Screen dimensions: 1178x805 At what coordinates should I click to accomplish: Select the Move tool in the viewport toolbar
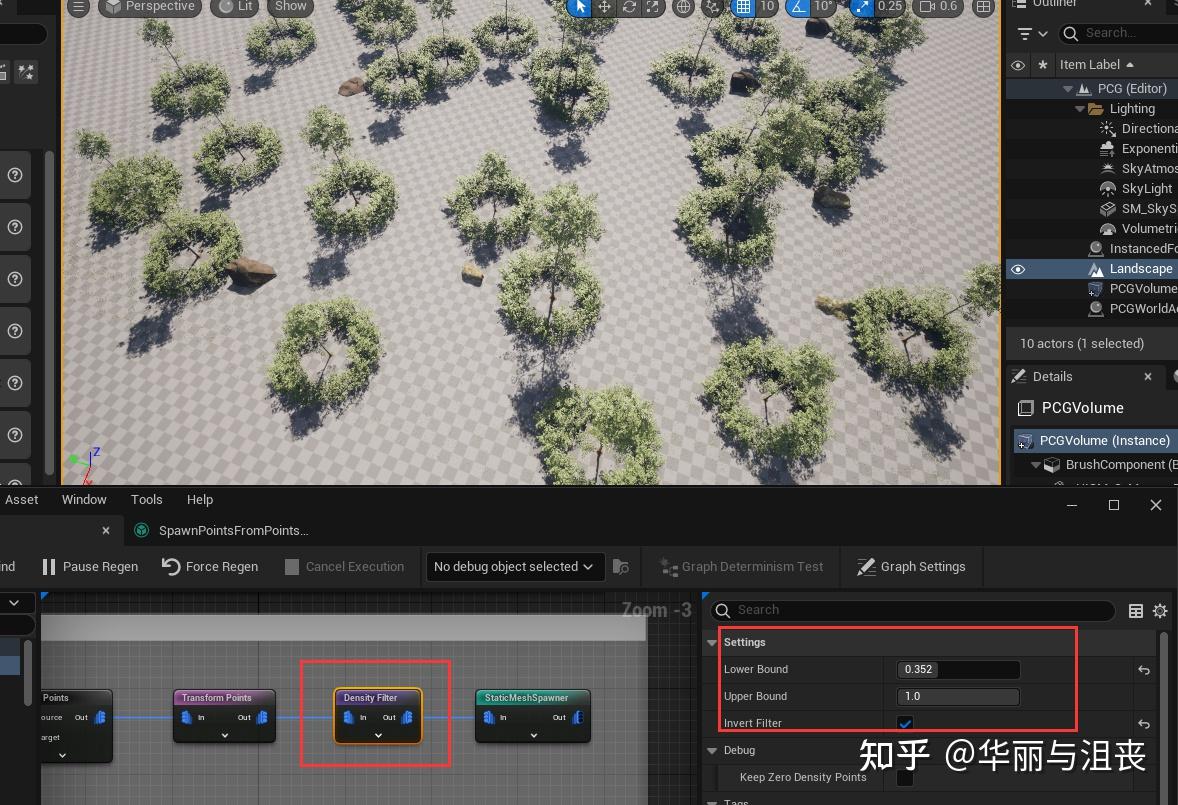tap(605, 8)
